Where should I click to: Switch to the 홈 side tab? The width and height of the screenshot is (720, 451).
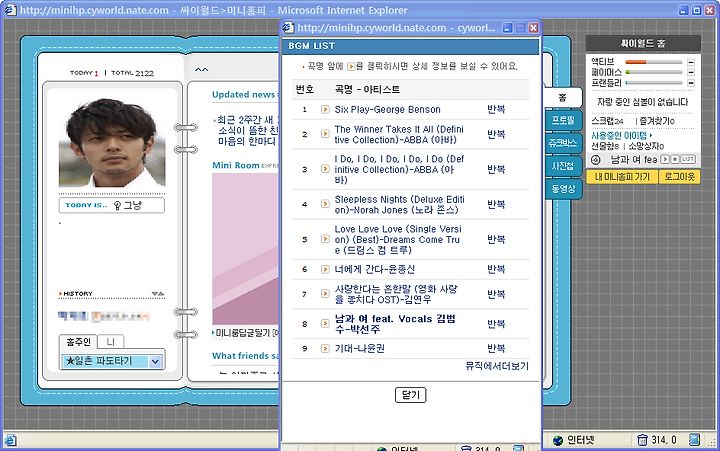tap(562, 97)
